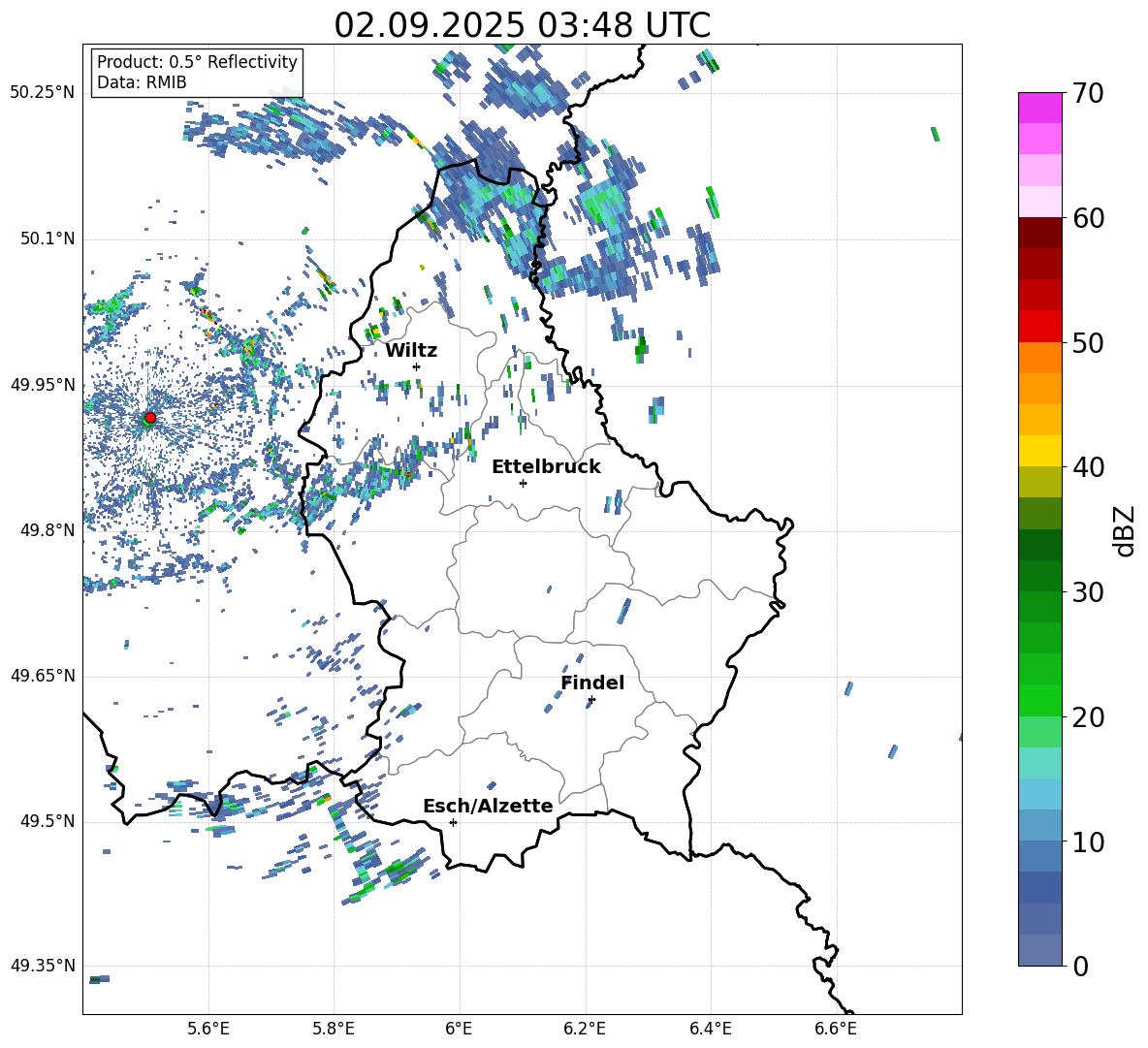Click the 49.8°N latitude label

coord(47,530)
